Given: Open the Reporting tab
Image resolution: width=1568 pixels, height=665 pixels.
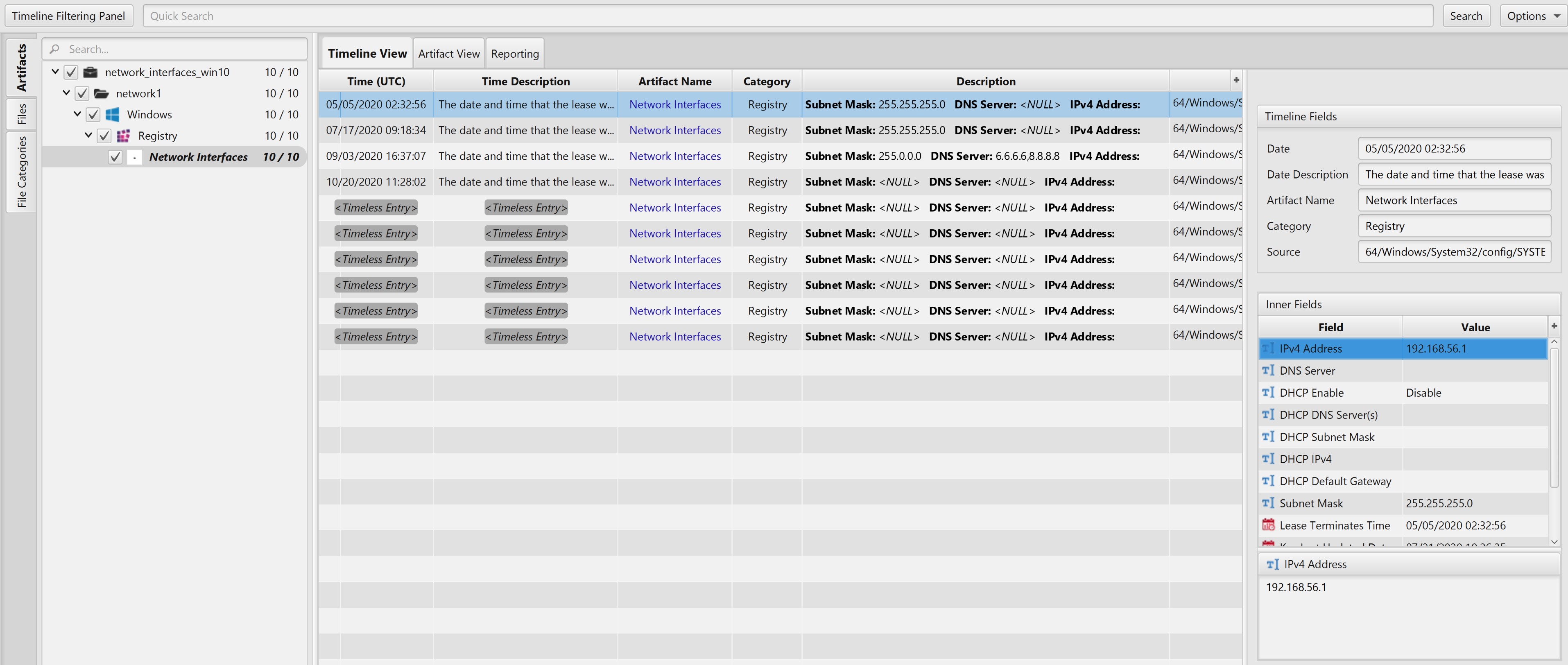Looking at the screenshot, I should (514, 54).
